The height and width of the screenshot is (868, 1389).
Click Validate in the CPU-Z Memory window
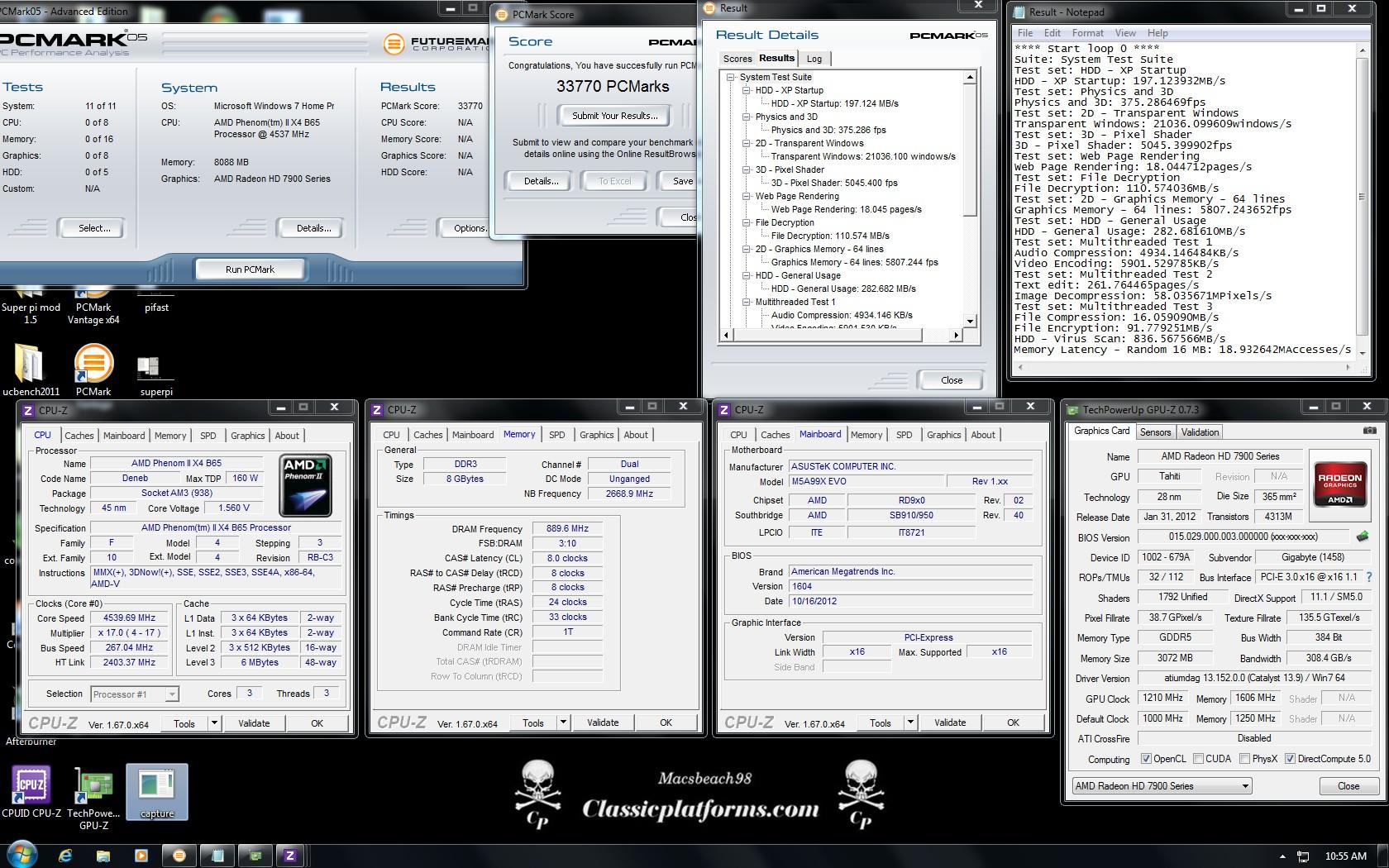pyautogui.click(x=603, y=723)
